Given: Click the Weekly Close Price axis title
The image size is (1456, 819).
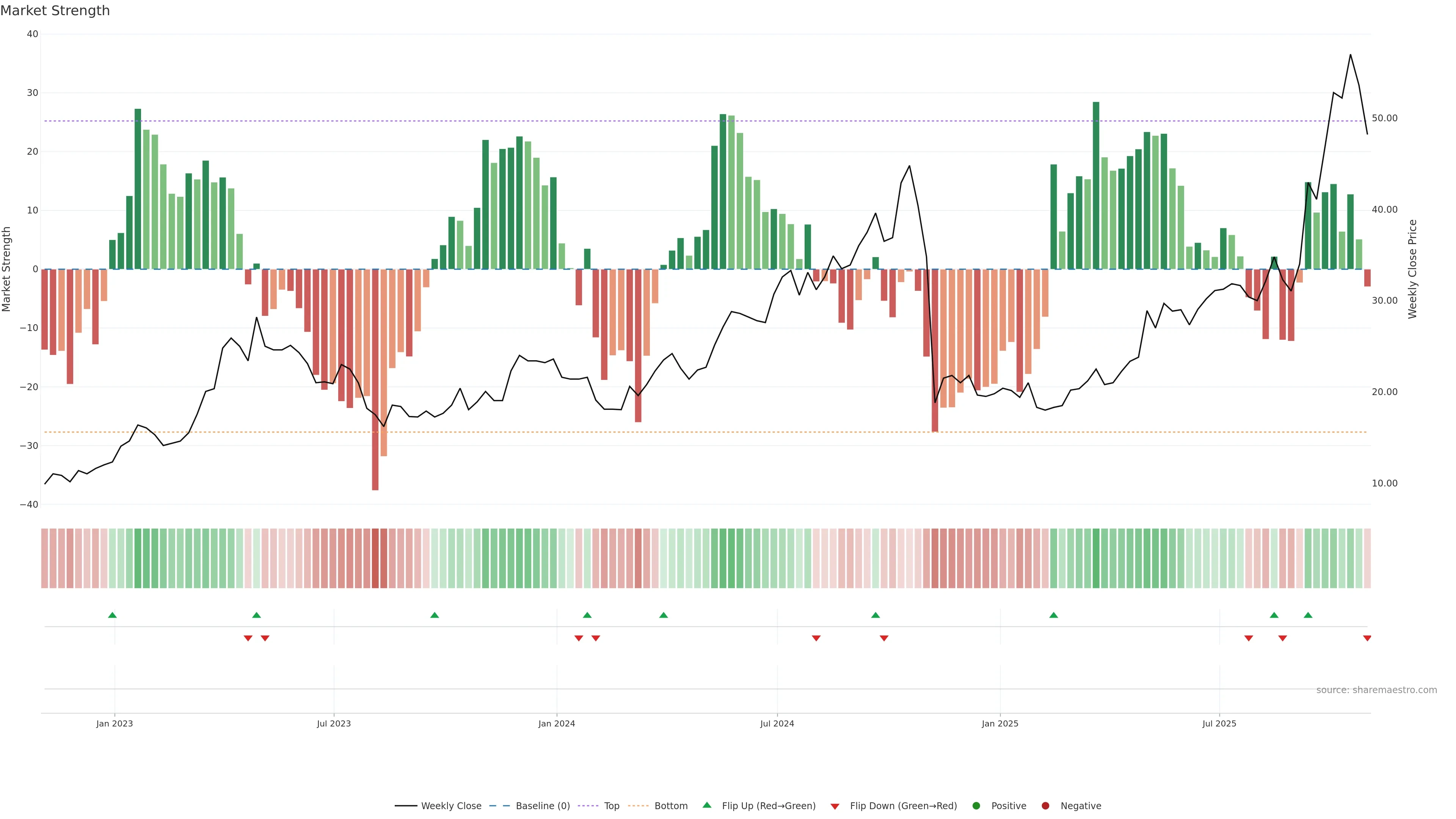Looking at the screenshot, I should click(1412, 269).
